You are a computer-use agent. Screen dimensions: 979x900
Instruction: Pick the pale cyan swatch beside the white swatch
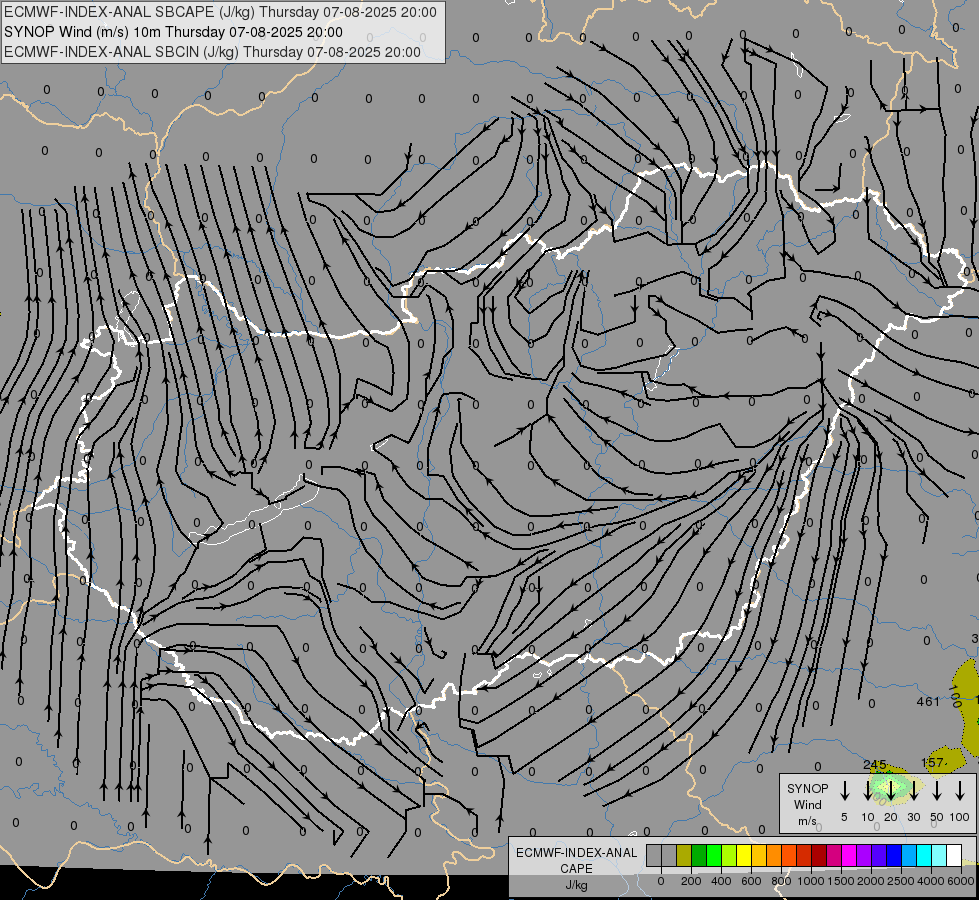938,855
